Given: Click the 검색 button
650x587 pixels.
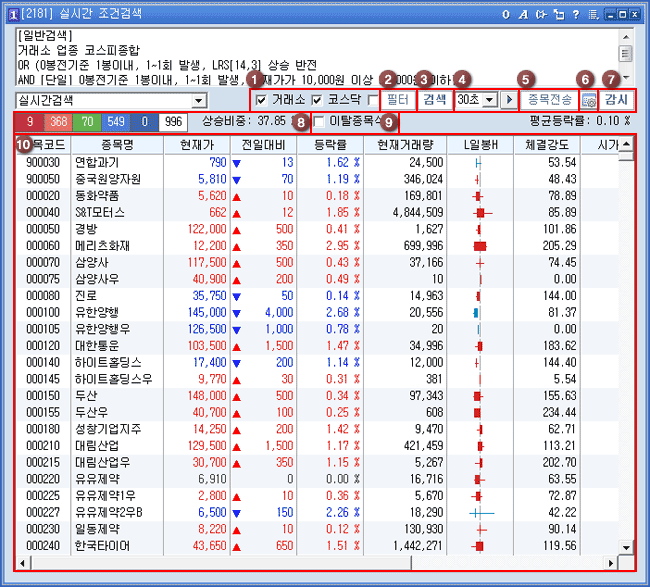Looking at the screenshot, I should (434, 100).
